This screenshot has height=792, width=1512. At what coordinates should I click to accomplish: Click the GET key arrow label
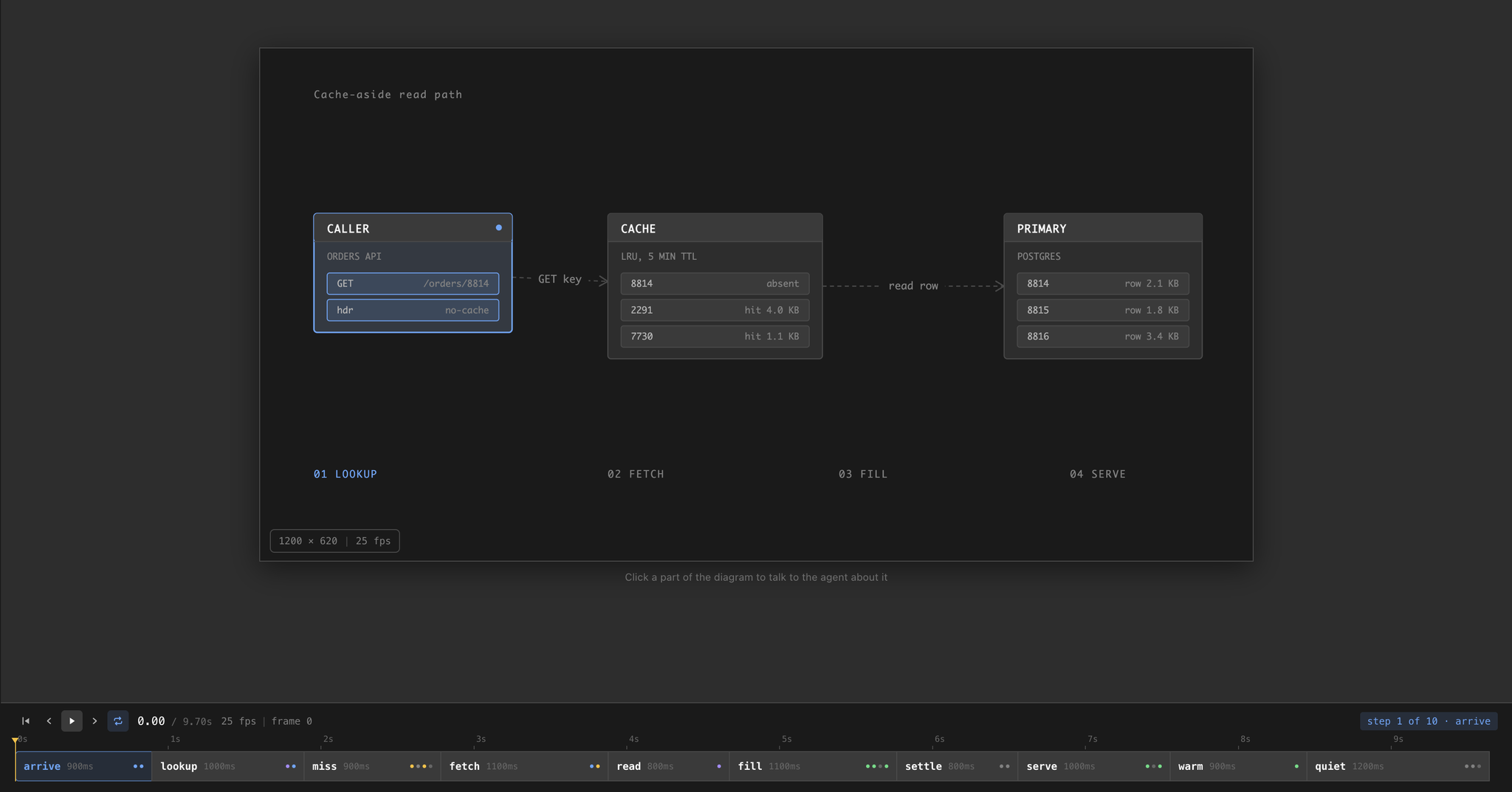pyautogui.click(x=560, y=279)
